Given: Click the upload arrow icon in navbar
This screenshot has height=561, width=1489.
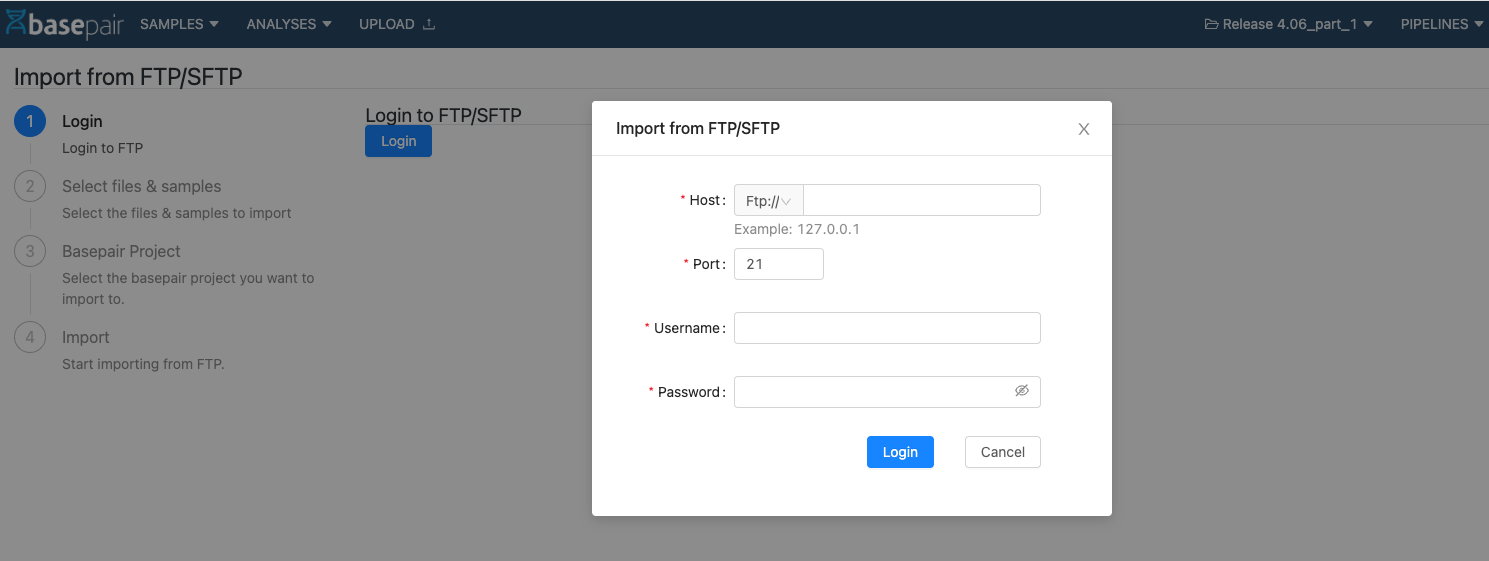Looking at the screenshot, I should 429,24.
